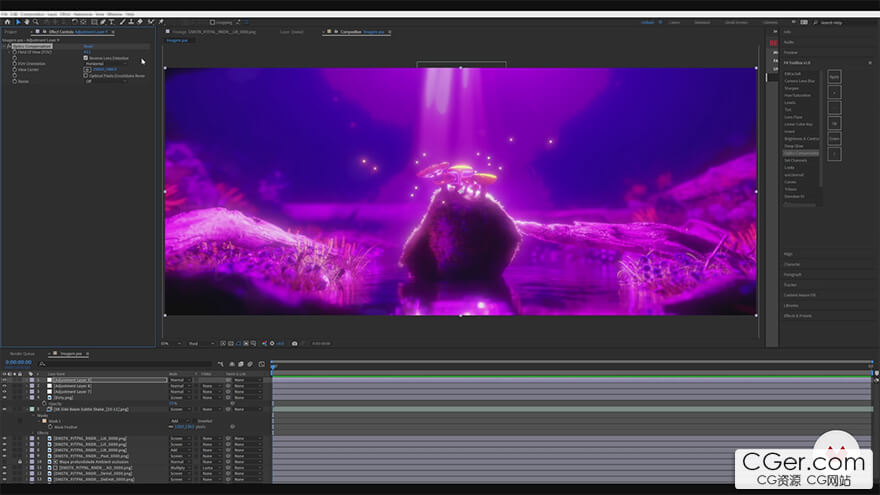
Task: Select the Pen tool
Action: coord(103,22)
